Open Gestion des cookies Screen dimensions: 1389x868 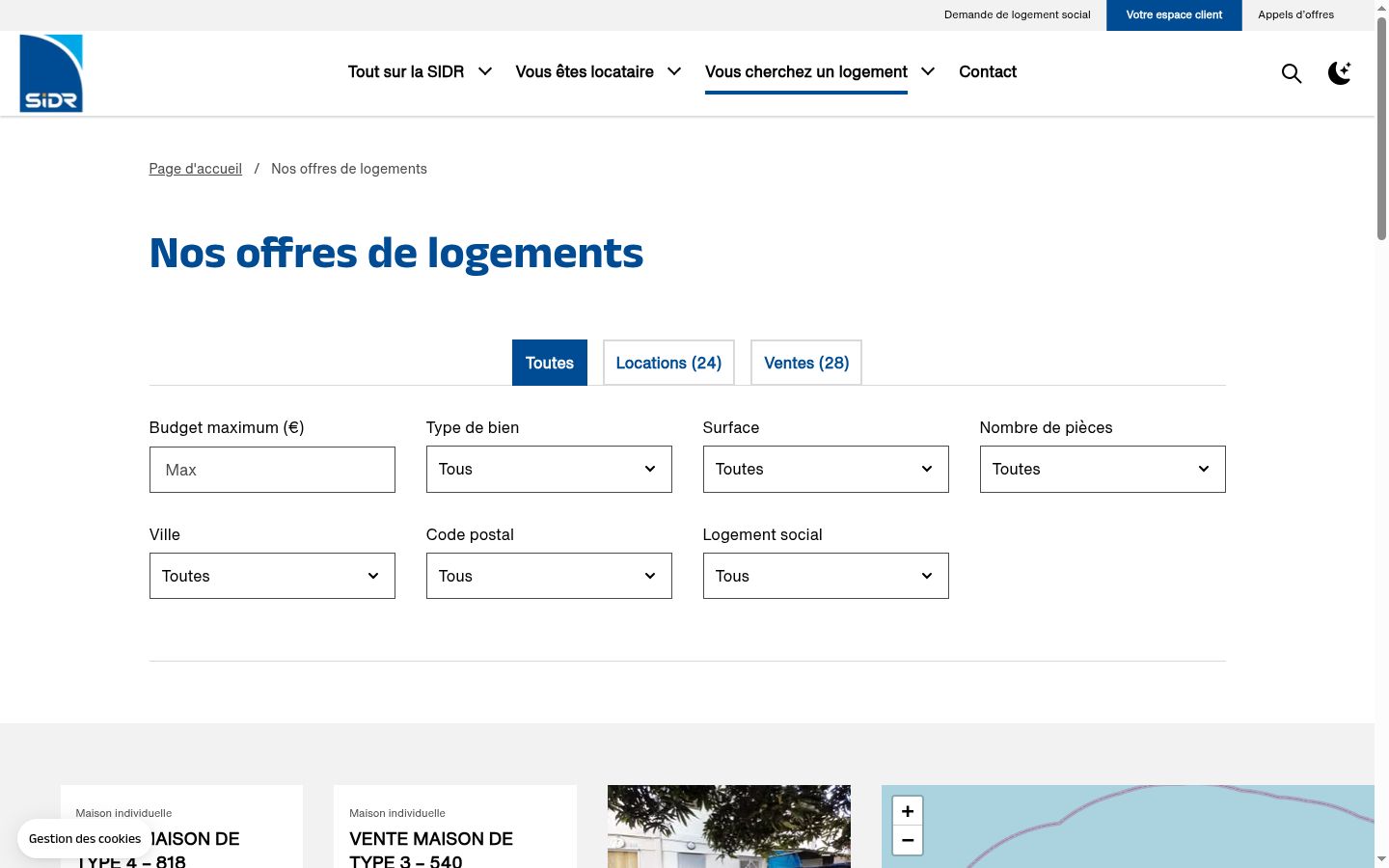pos(85,839)
